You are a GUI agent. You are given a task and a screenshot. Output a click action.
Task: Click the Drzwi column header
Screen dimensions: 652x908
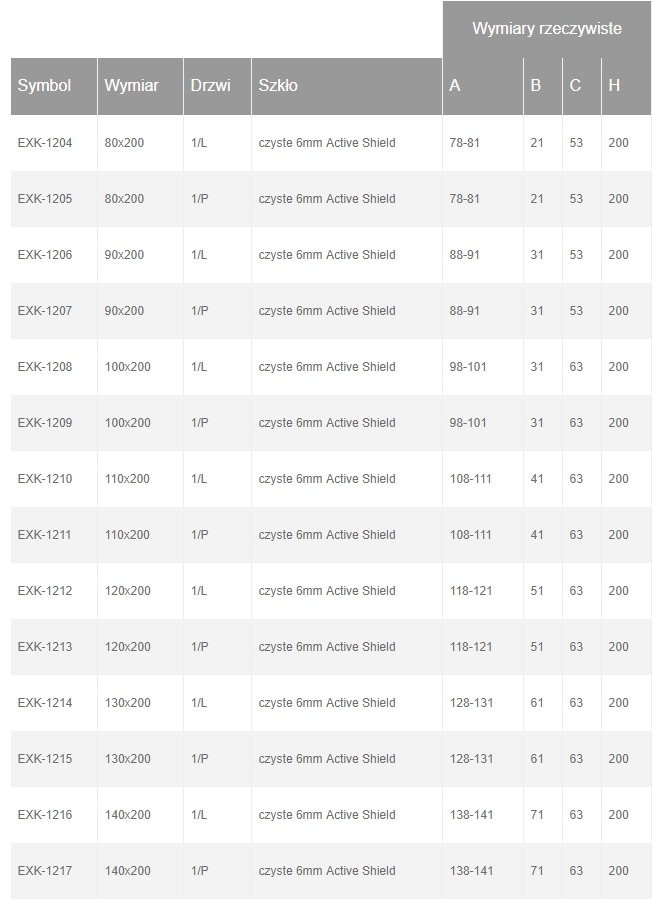(x=210, y=86)
